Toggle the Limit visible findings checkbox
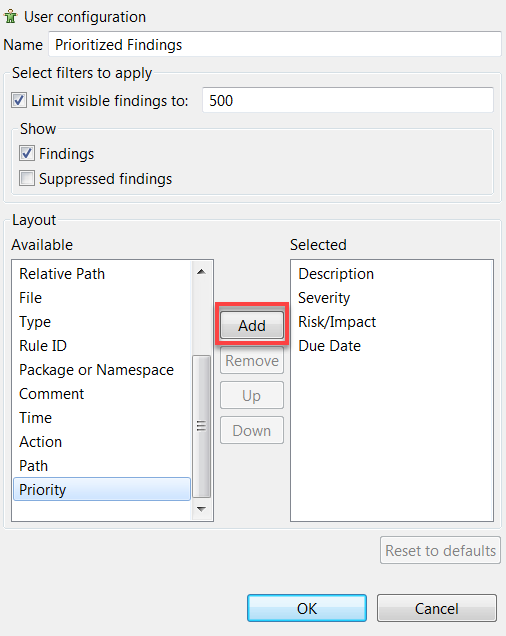Image resolution: width=506 pixels, height=636 pixels. pyautogui.click(x=19, y=100)
